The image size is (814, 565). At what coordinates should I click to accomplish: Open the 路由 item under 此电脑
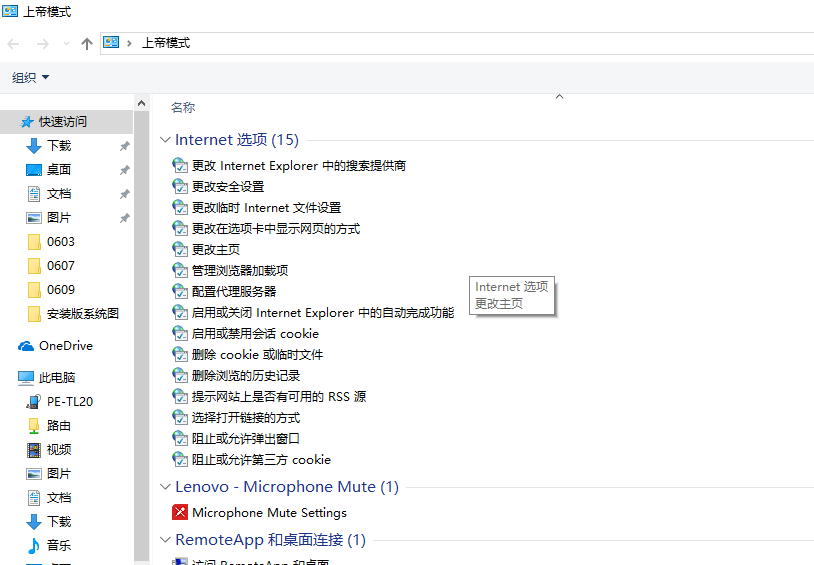pyautogui.click(x=59, y=426)
